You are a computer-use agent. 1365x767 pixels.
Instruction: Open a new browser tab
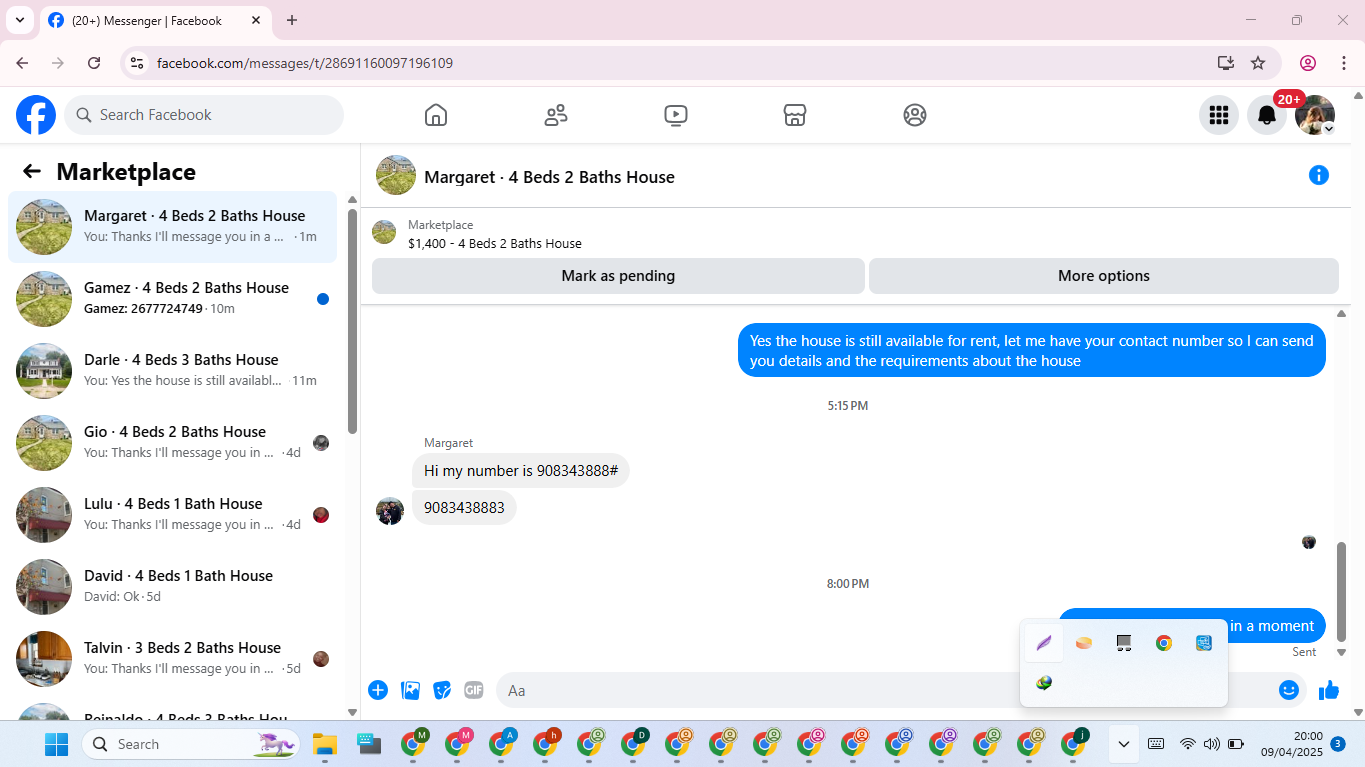pyautogui.click(x=292, y=20)
